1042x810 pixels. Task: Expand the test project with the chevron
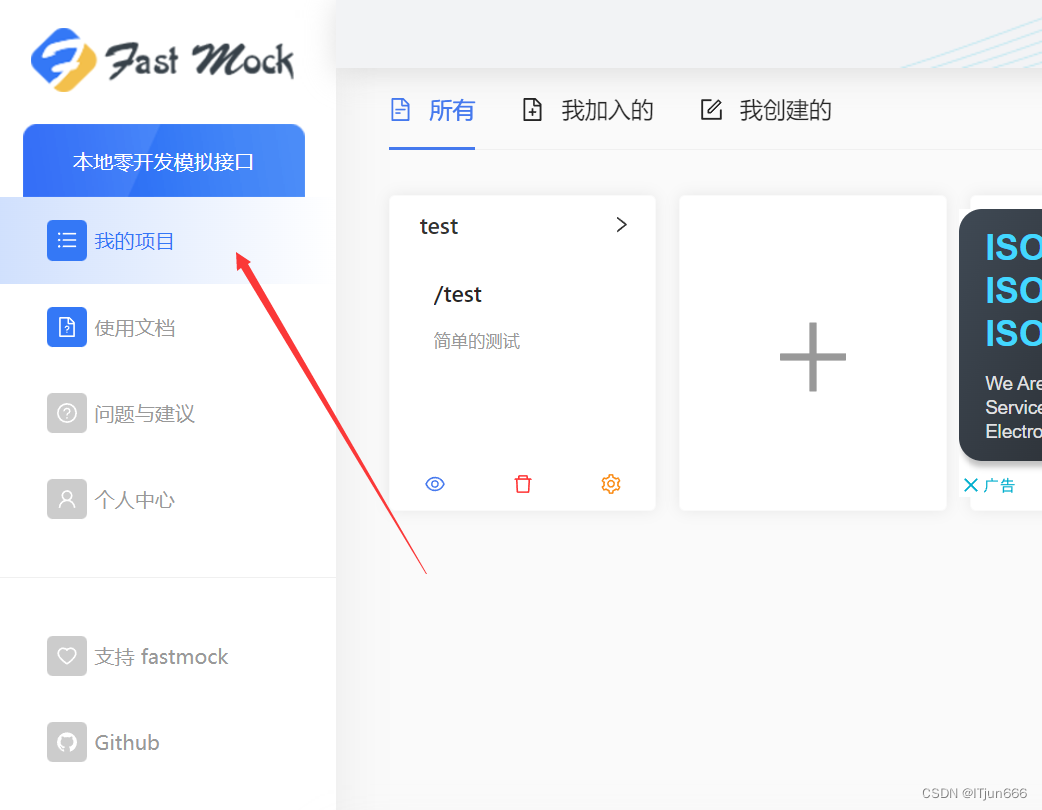click(x=621, y=226)
